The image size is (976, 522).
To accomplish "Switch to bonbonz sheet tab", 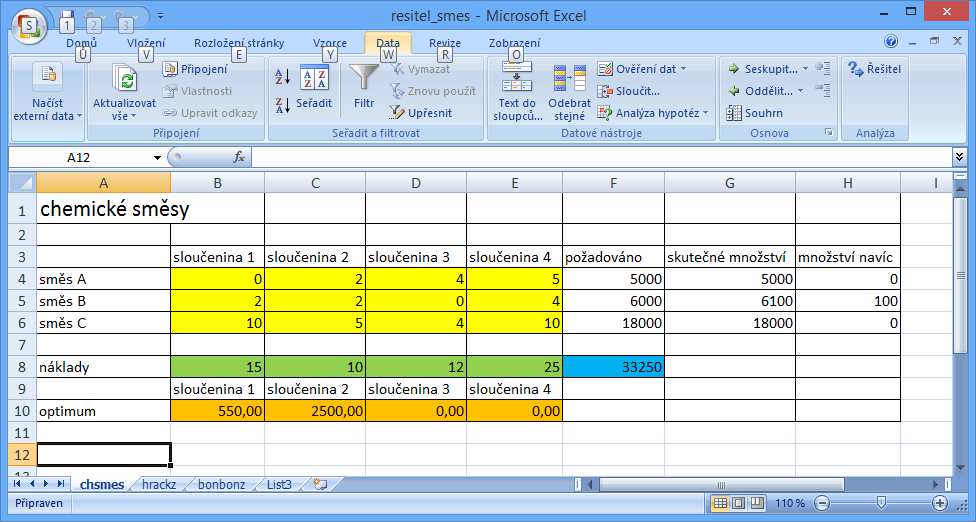I will pyautogui.click(x=222, y=484).
